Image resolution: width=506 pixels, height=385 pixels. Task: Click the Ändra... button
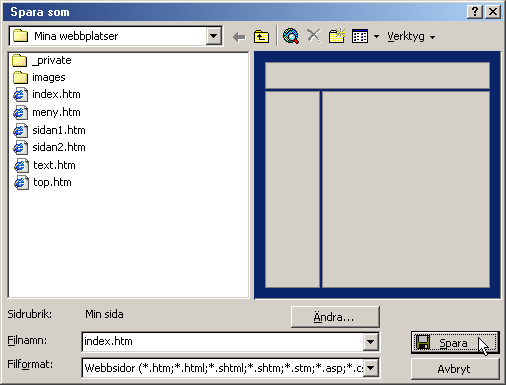point(335,317)
